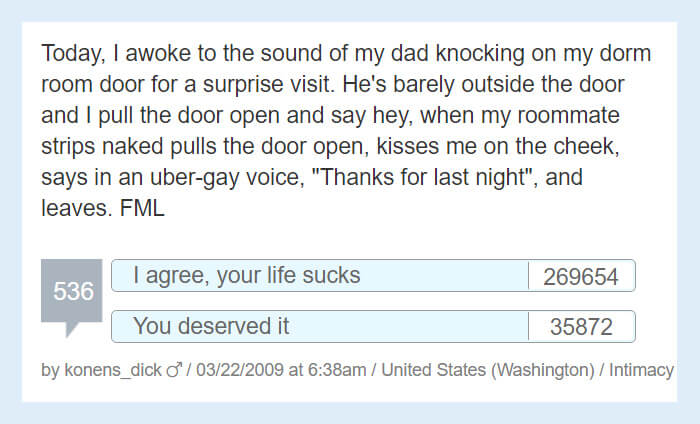Select the (Washington) region text
Image resolution: width=700 pixels, height=424 pixels.
(x=543, y=370)
